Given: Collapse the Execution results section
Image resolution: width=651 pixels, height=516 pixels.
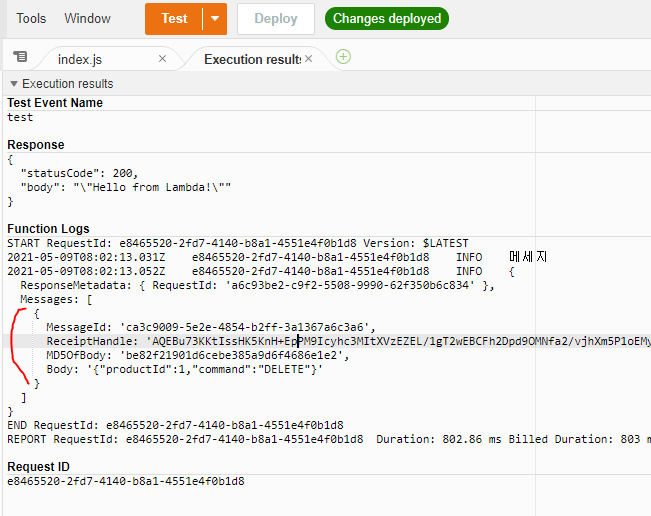Looking at the screenshot, I should pos(14,84).
